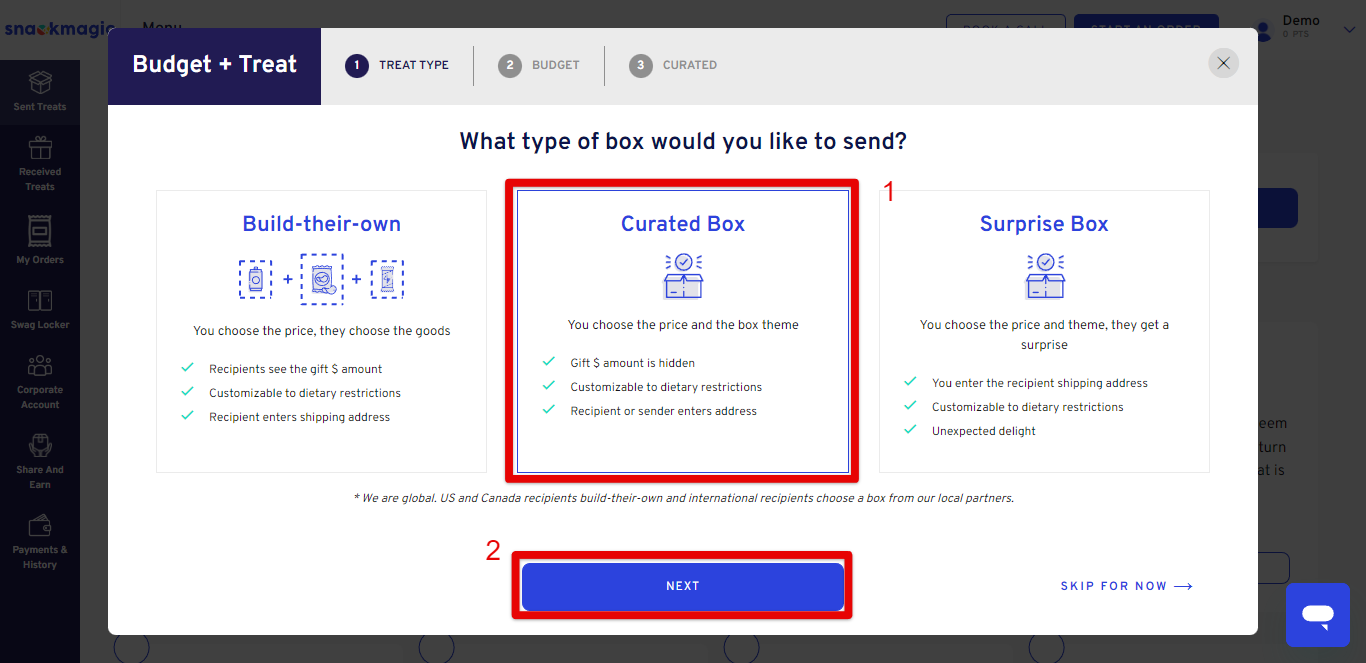Image resolution: width=1366 pixels, height=663 pixels.
Task: Click the Curated Box heading
Action: (x=683, y=224)
